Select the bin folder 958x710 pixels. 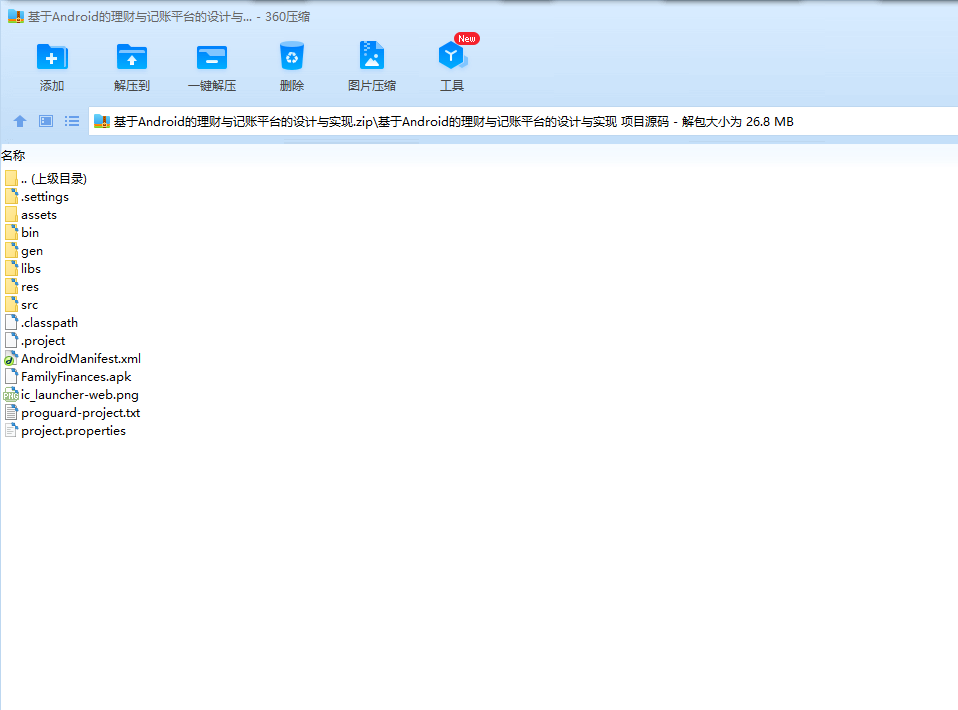click(x=21, y=232)
